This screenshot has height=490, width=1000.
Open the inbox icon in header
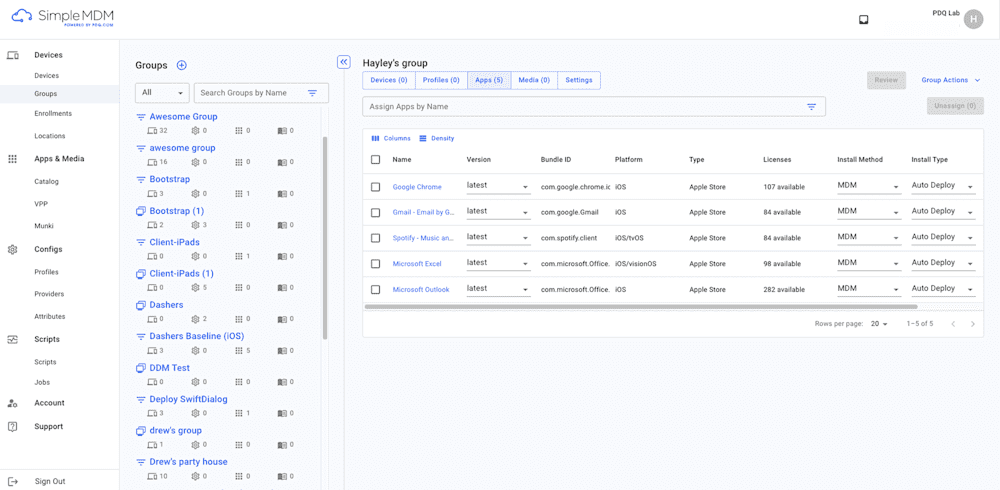coord(864,20)
